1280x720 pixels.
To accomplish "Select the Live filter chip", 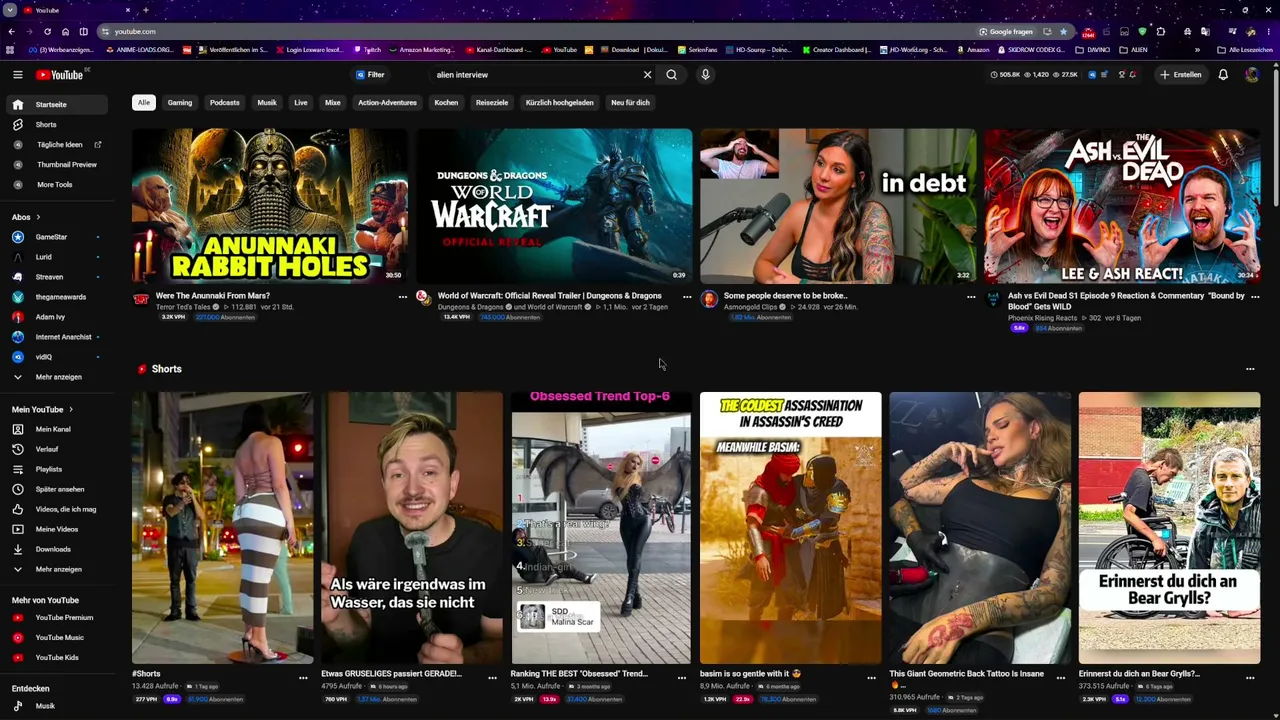I will coord(301,103).
